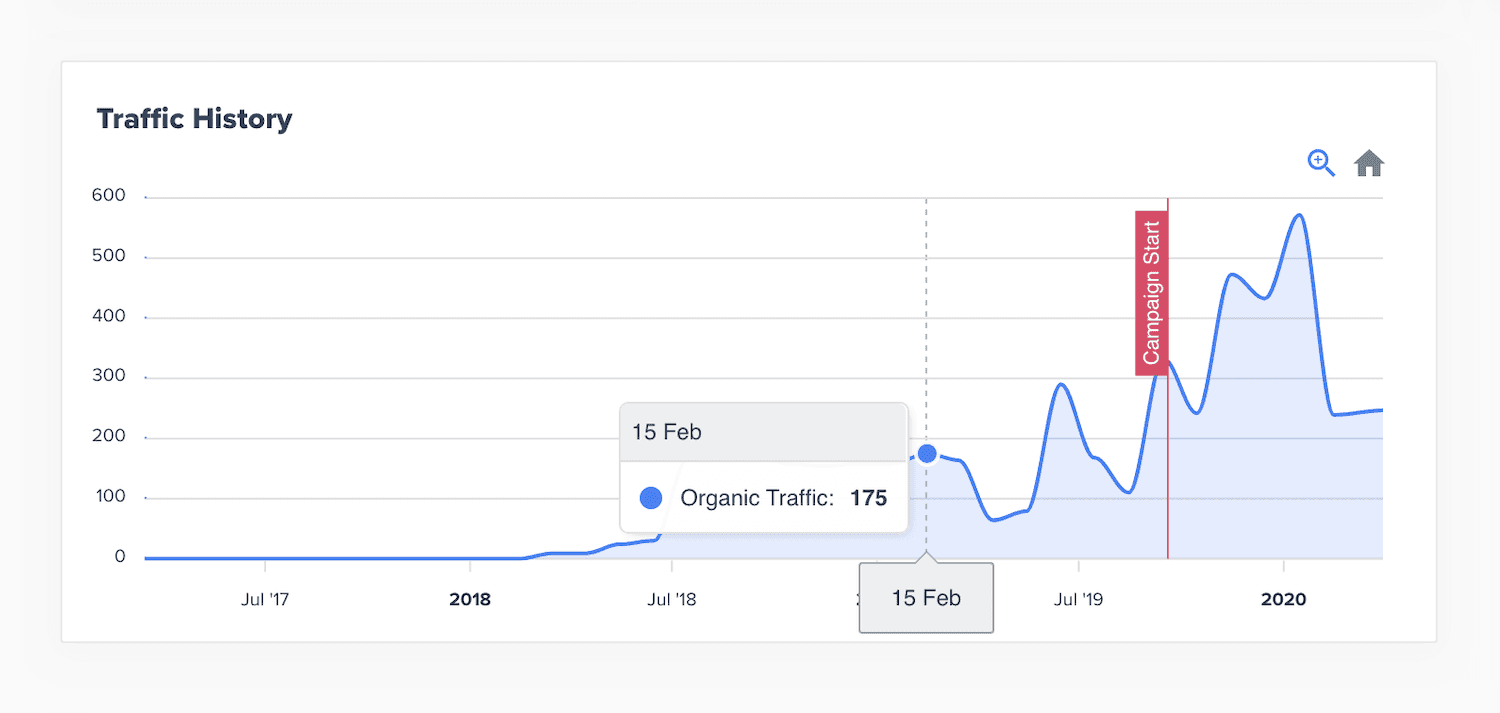Click the magnifier icon near the home icon

[x=1320, y=163]
